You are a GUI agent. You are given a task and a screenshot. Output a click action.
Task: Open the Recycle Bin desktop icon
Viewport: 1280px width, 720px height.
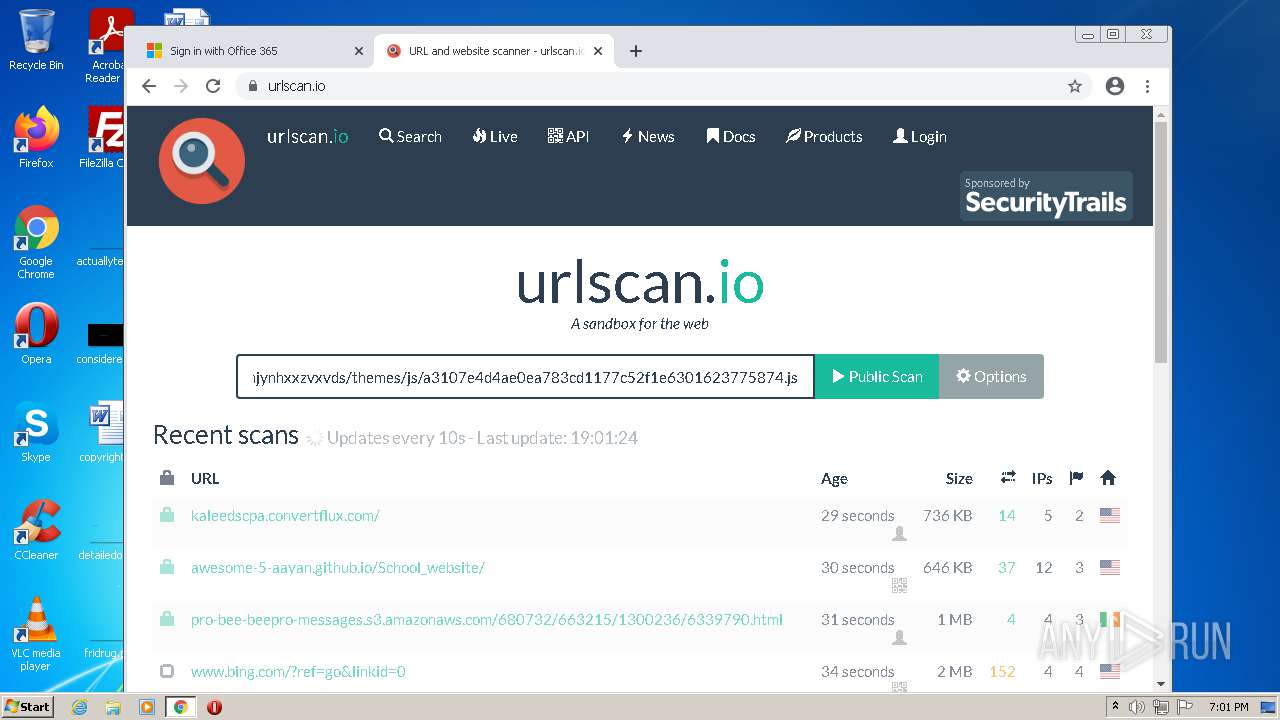36,40
